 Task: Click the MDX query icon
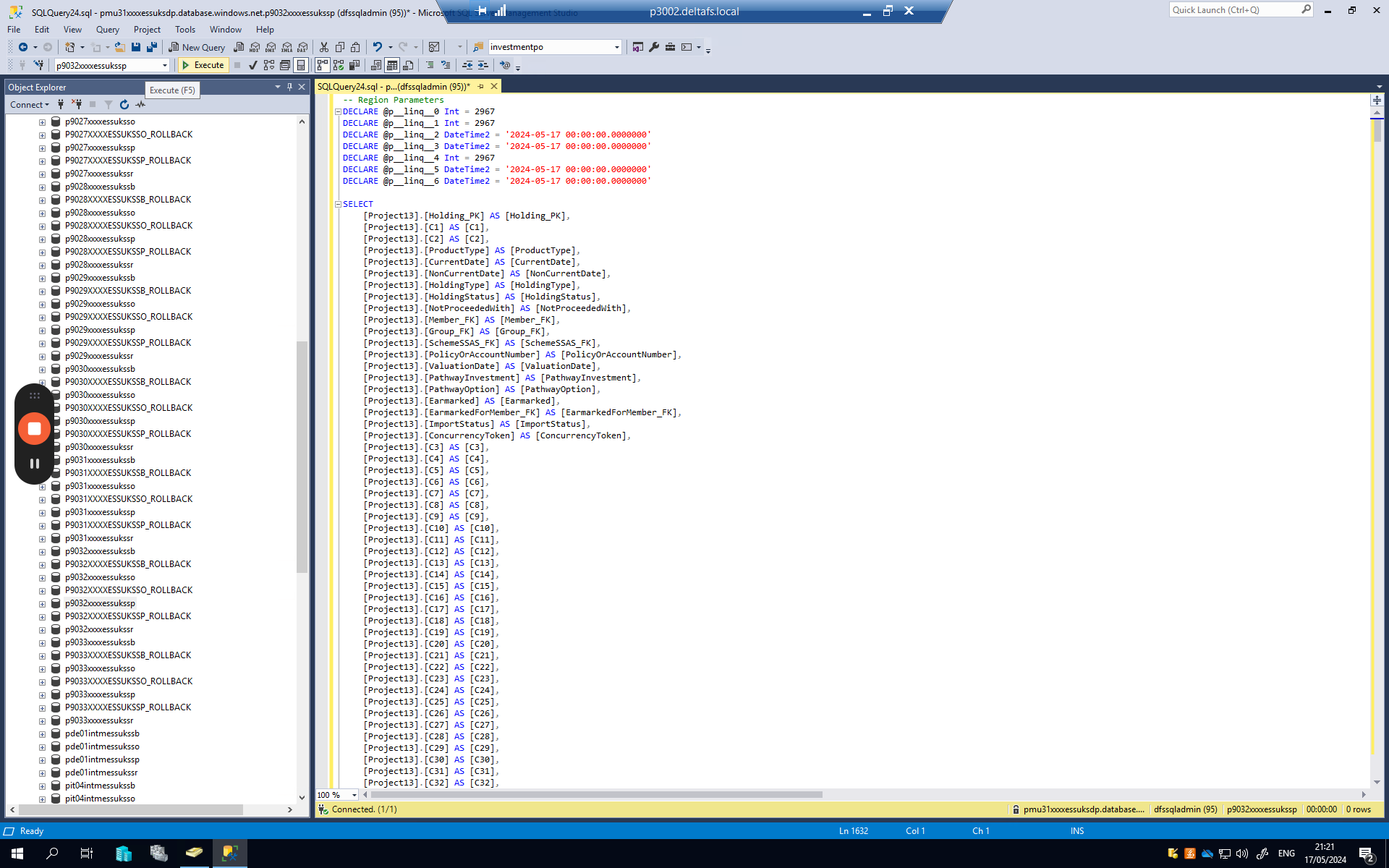click(x=255, y=47)
